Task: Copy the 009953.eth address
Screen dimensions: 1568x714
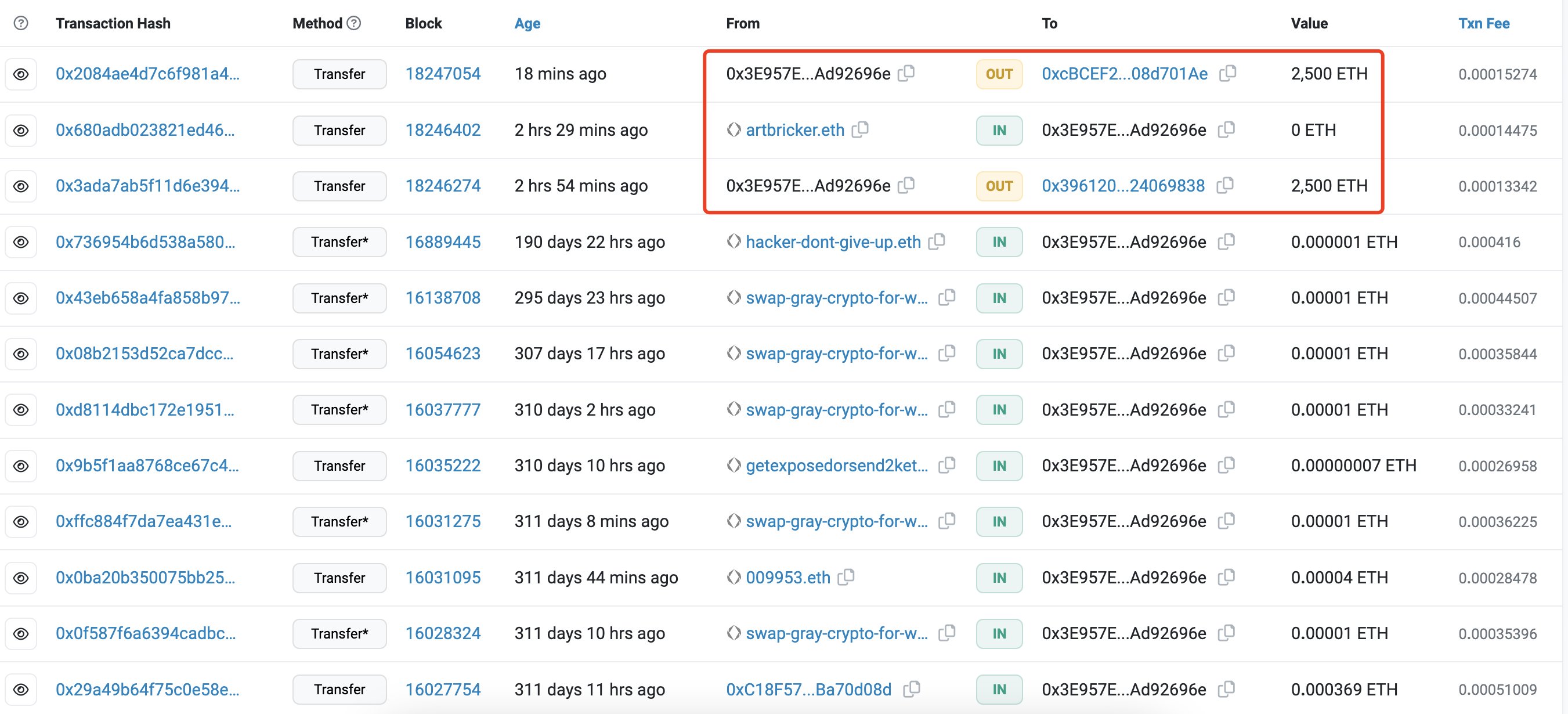Action: pos(846,577)
